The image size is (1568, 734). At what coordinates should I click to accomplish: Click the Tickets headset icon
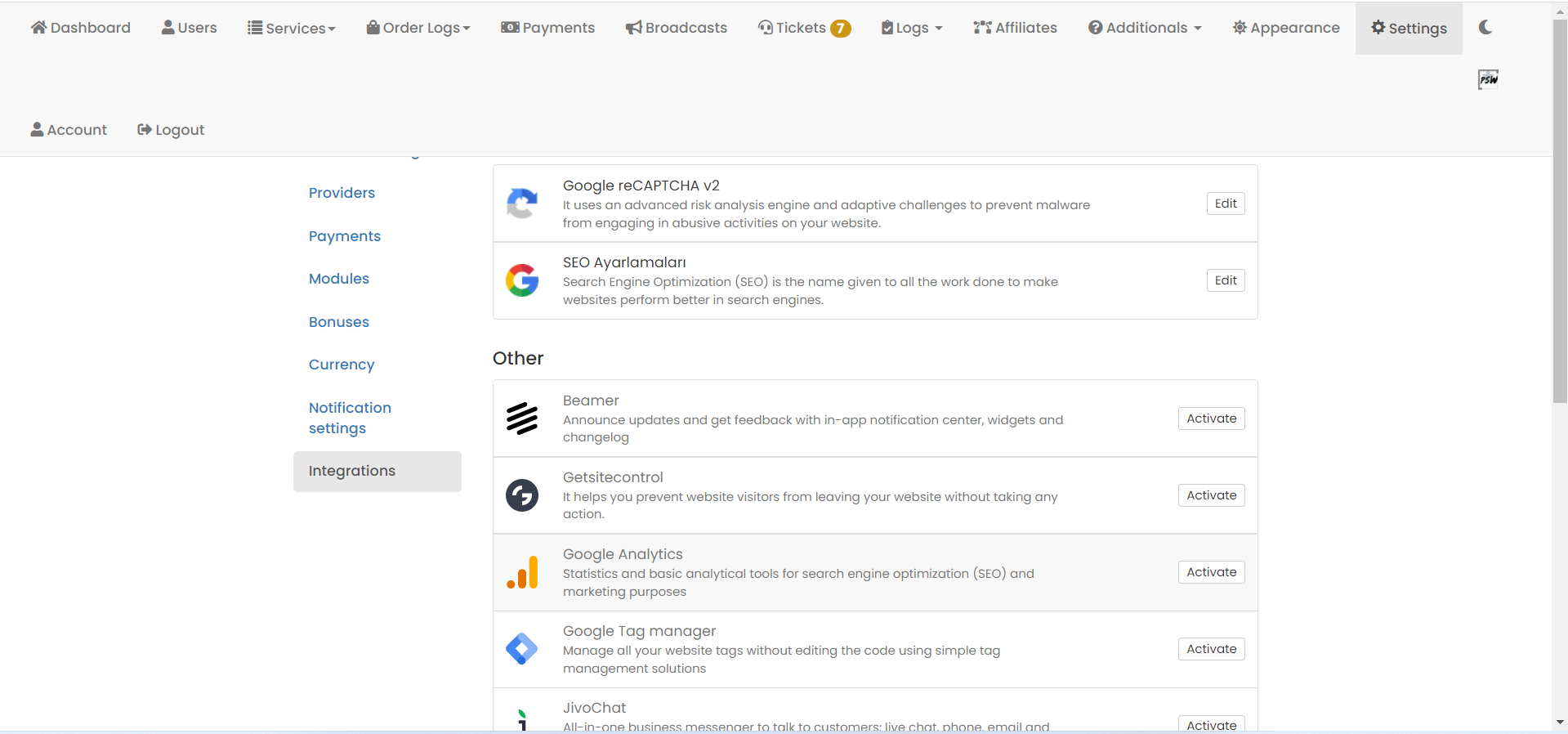tap(766, 27)
